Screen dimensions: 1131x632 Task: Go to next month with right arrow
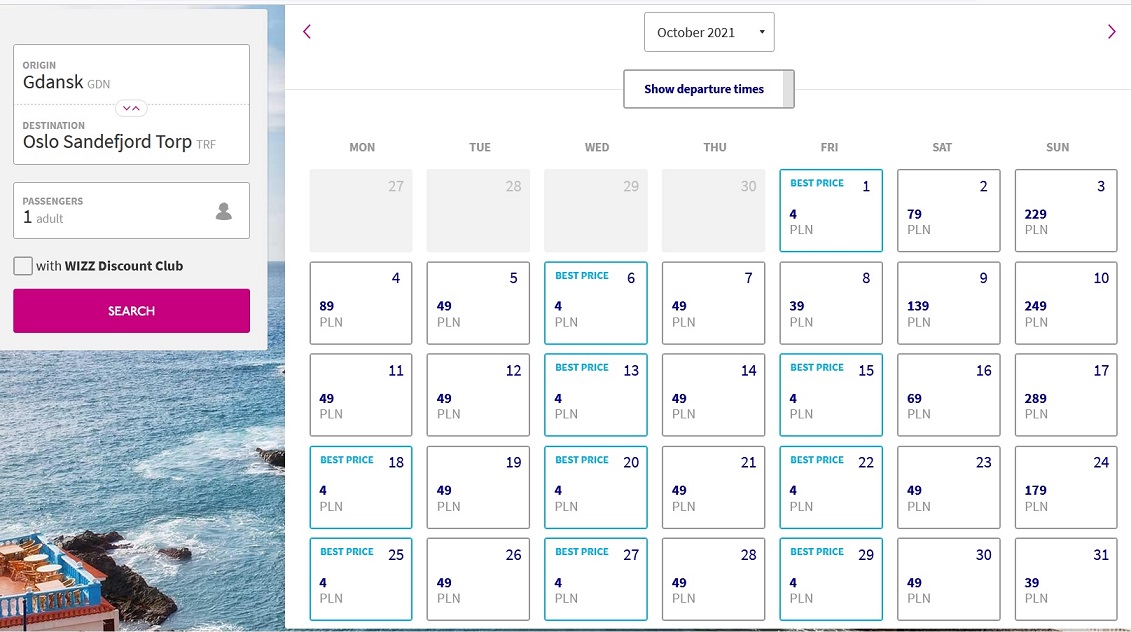[1112, 32]
